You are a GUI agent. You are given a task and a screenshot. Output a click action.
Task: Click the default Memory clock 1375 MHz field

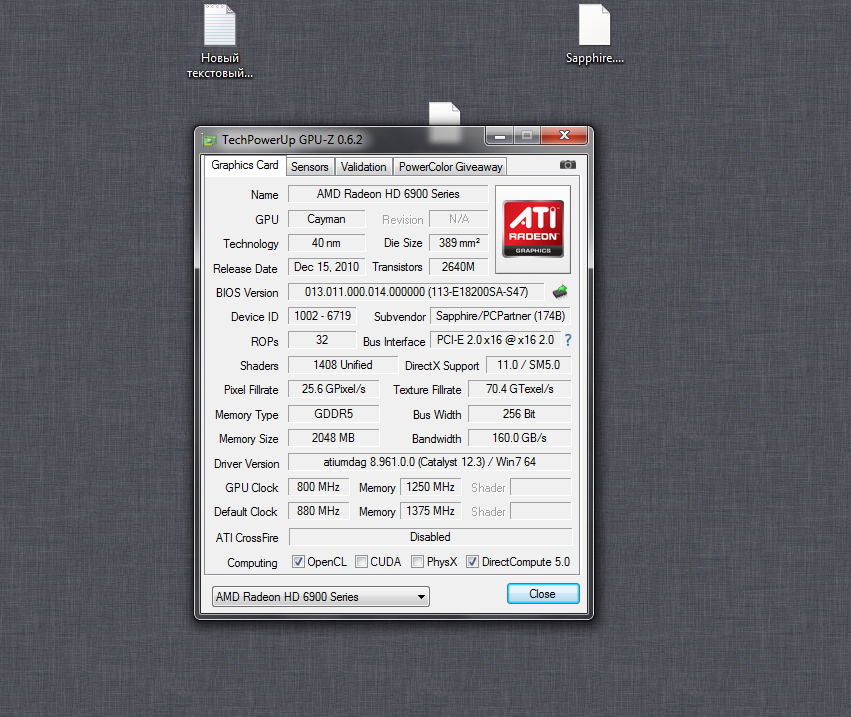pos(431,511)
